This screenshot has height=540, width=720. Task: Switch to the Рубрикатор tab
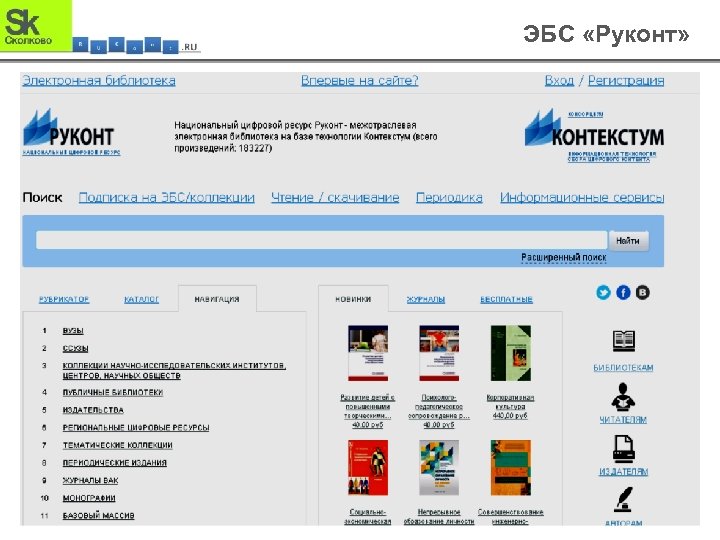[64, 299]
